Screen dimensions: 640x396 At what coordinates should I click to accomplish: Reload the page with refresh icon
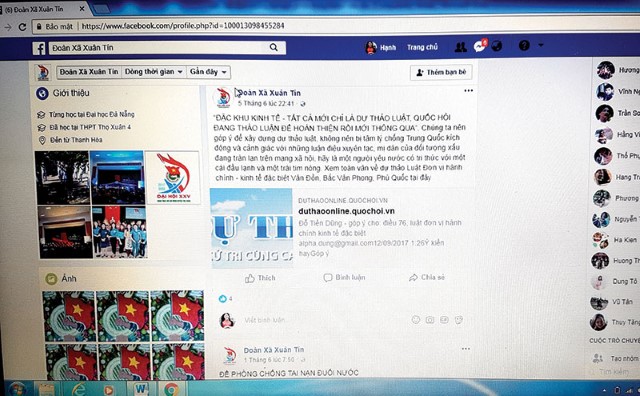point(22,27)
